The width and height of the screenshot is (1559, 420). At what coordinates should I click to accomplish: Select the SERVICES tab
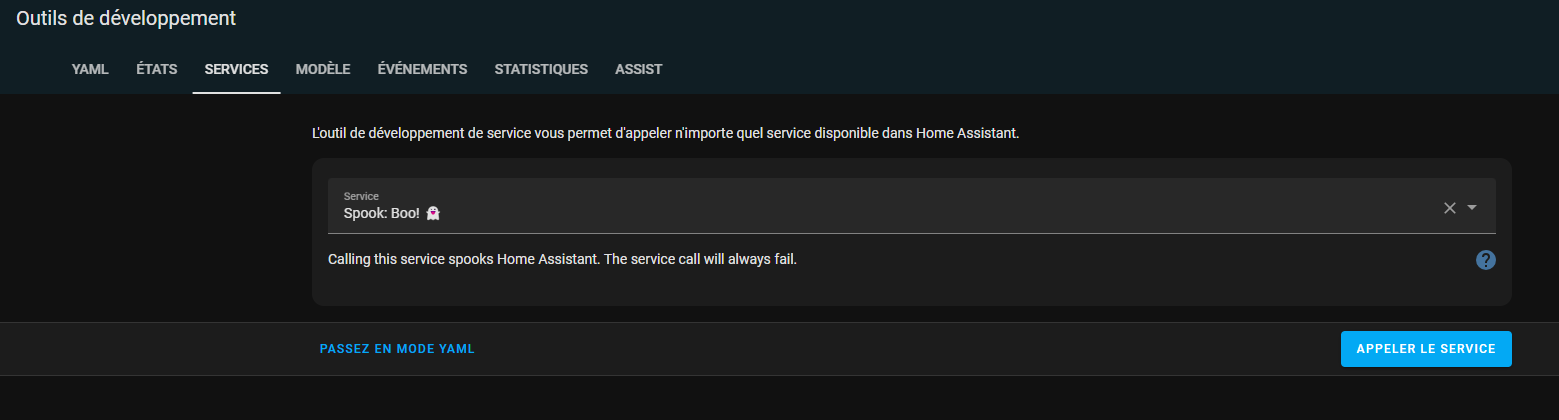click(x=236, y=69)
